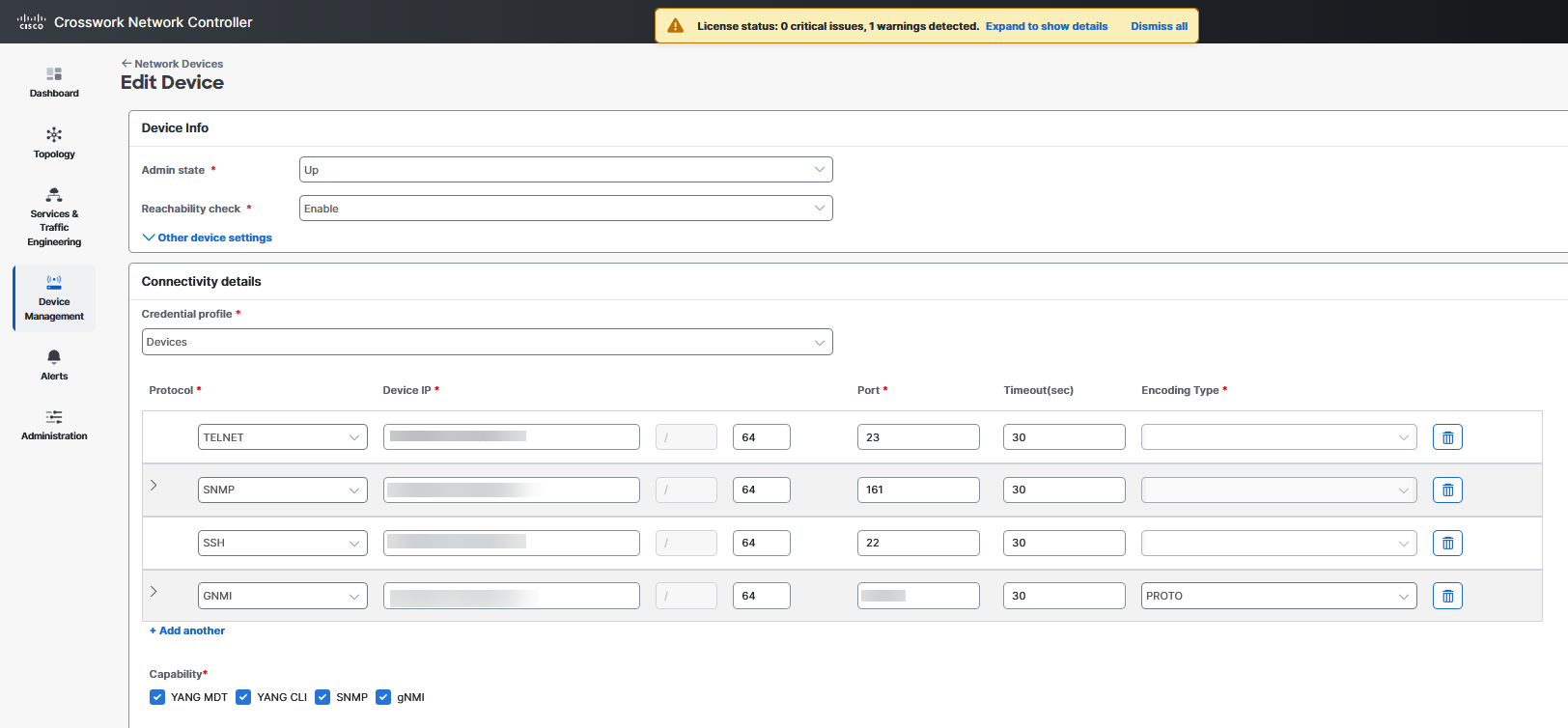Viewport: 1568px width, 728px height.
Task: Expand the SNMP row chevron
Action: point(154,486)
